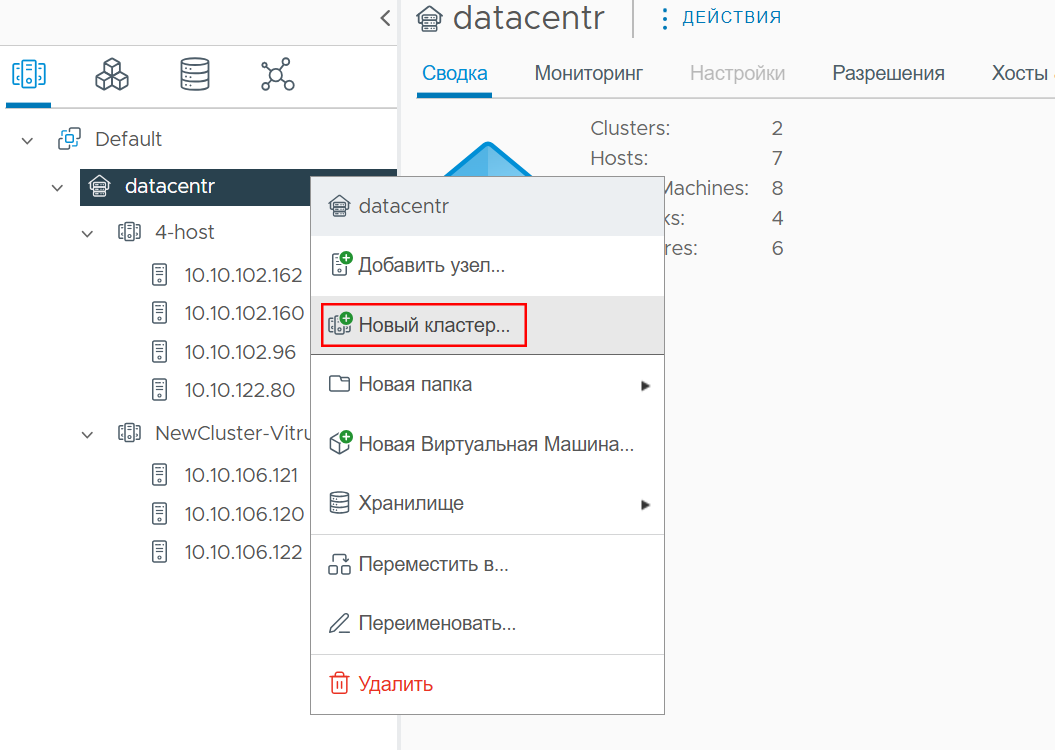Viewport: 1055px width, 750px height.
Task: Choose Новая Виртуальная Машина menu entry
Action: 487,444
